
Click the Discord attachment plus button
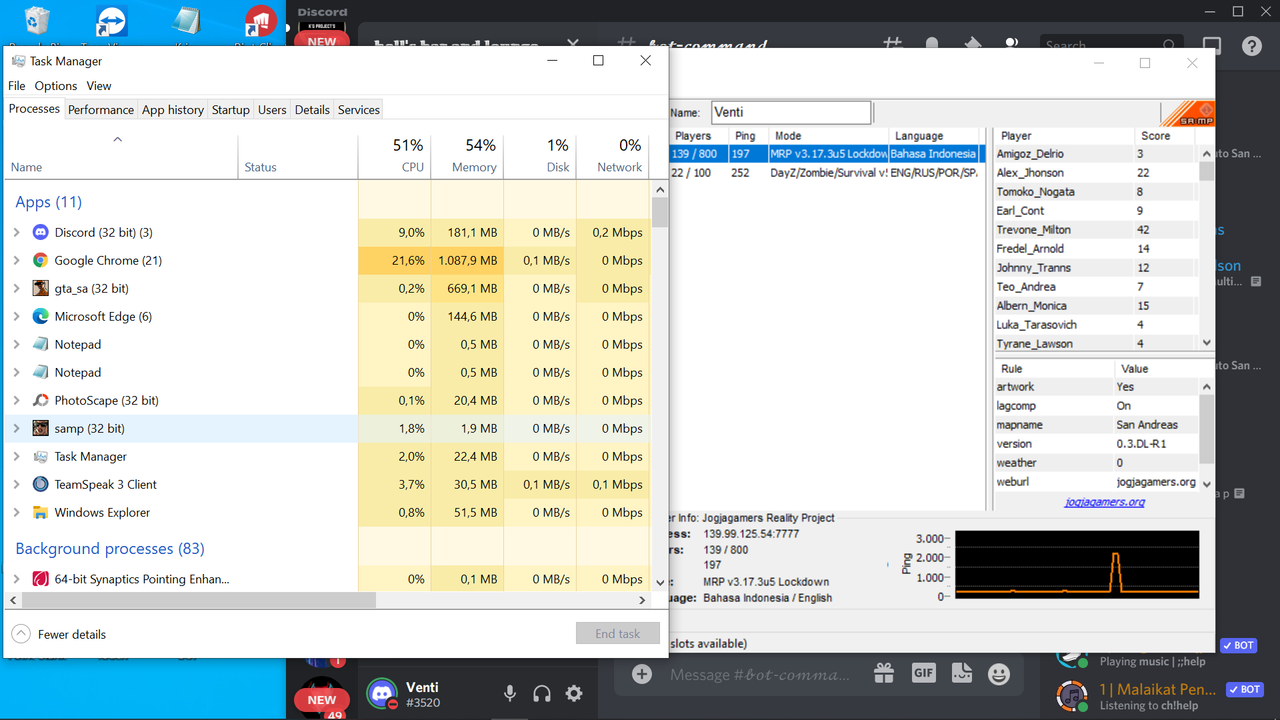[x=642, y=674]
